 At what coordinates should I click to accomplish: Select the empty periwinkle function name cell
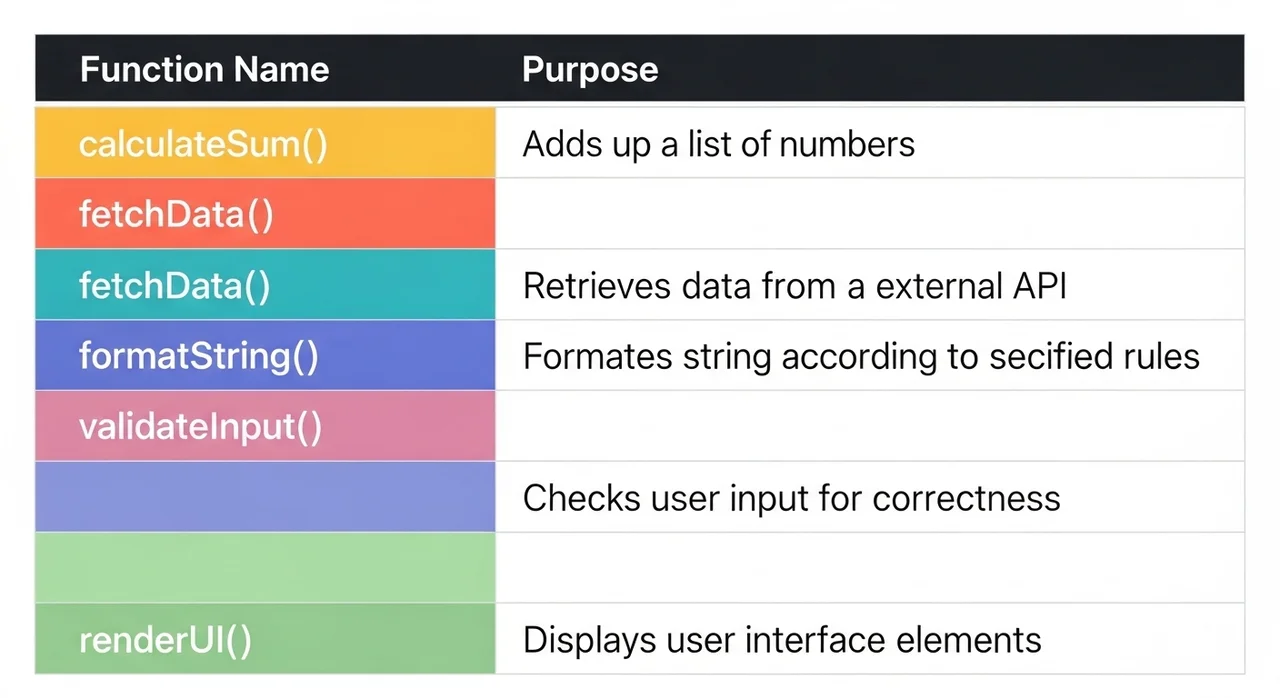[x=265, y=497]
